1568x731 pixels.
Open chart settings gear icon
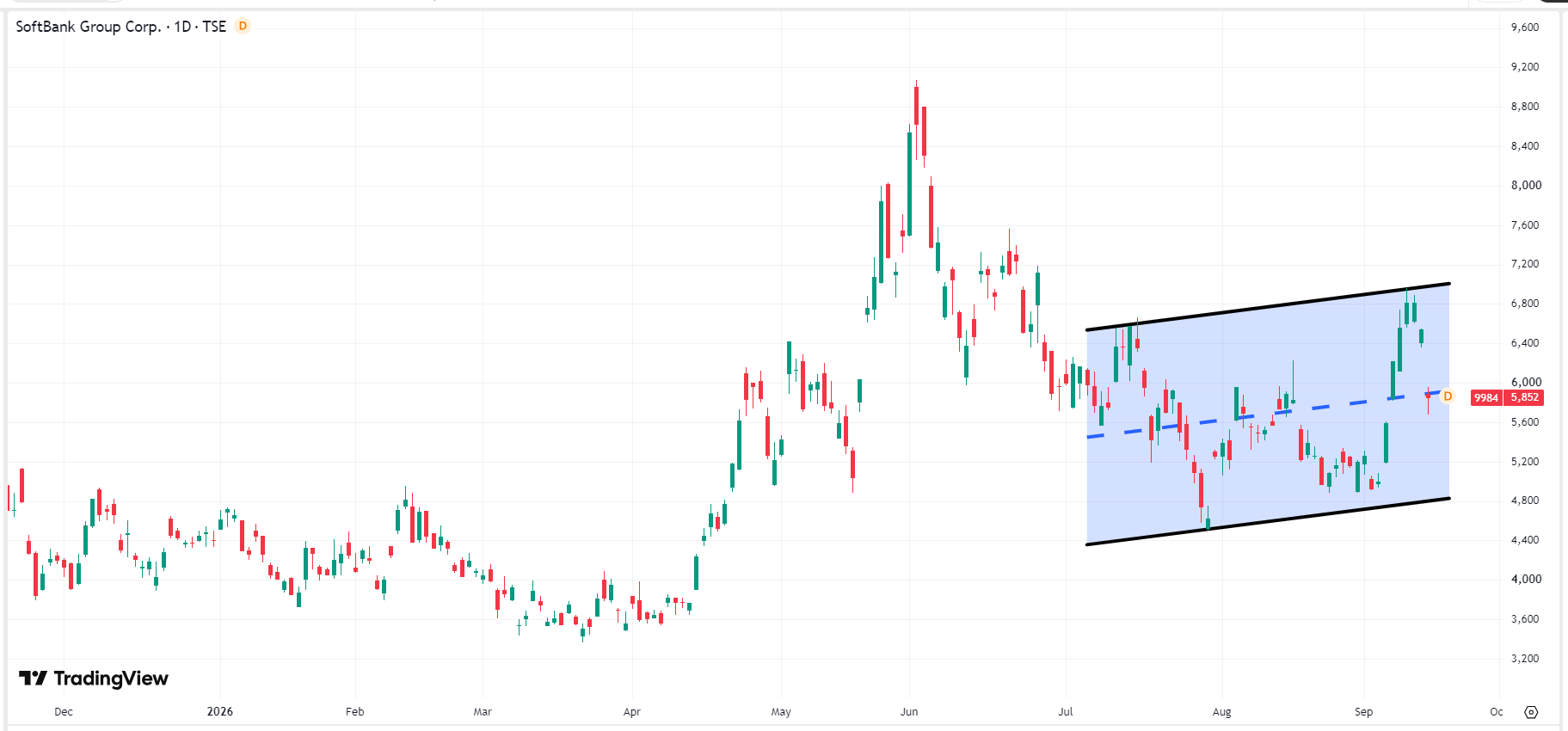1531,712
